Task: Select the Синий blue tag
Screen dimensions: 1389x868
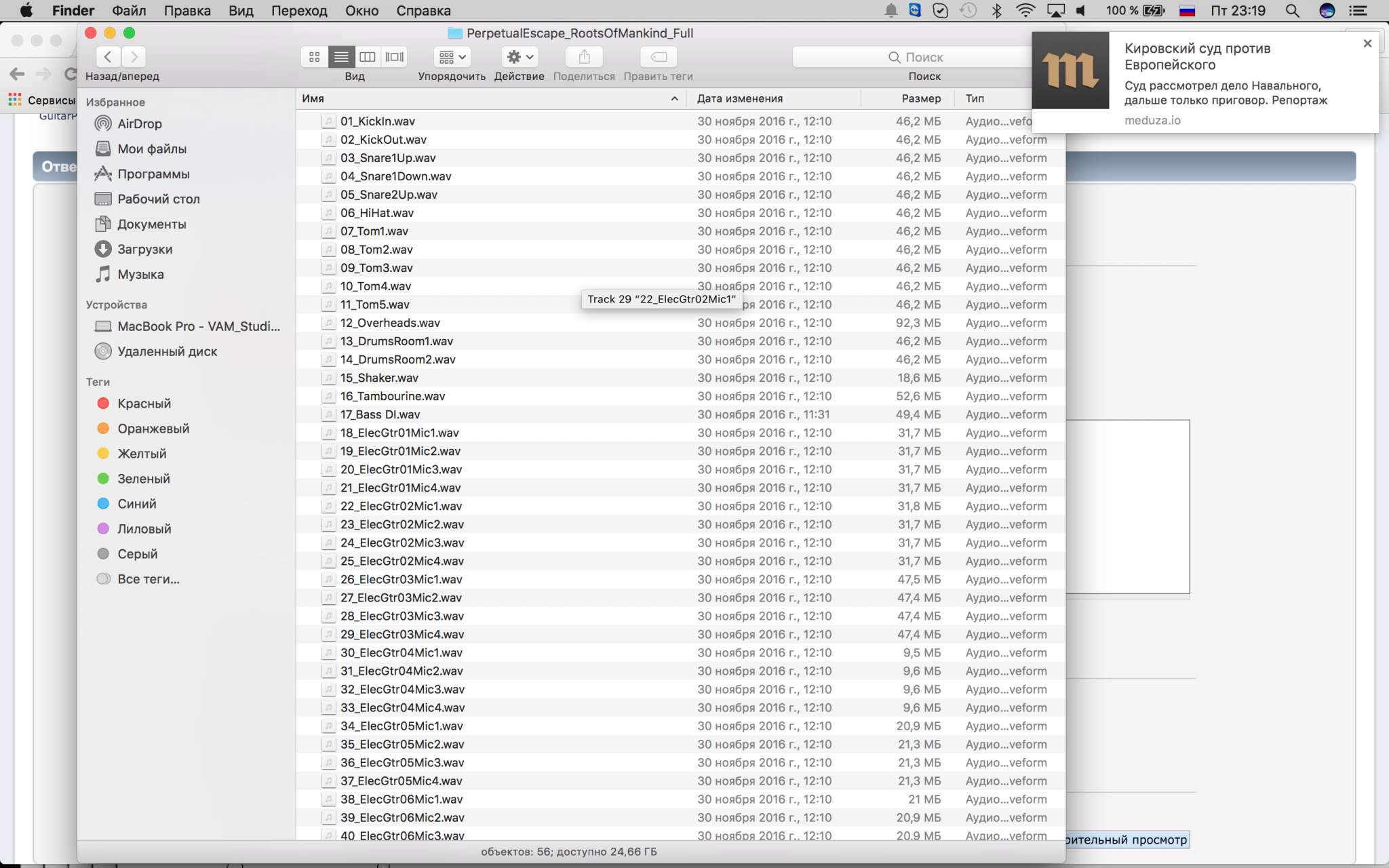Action: pos(136,504)
